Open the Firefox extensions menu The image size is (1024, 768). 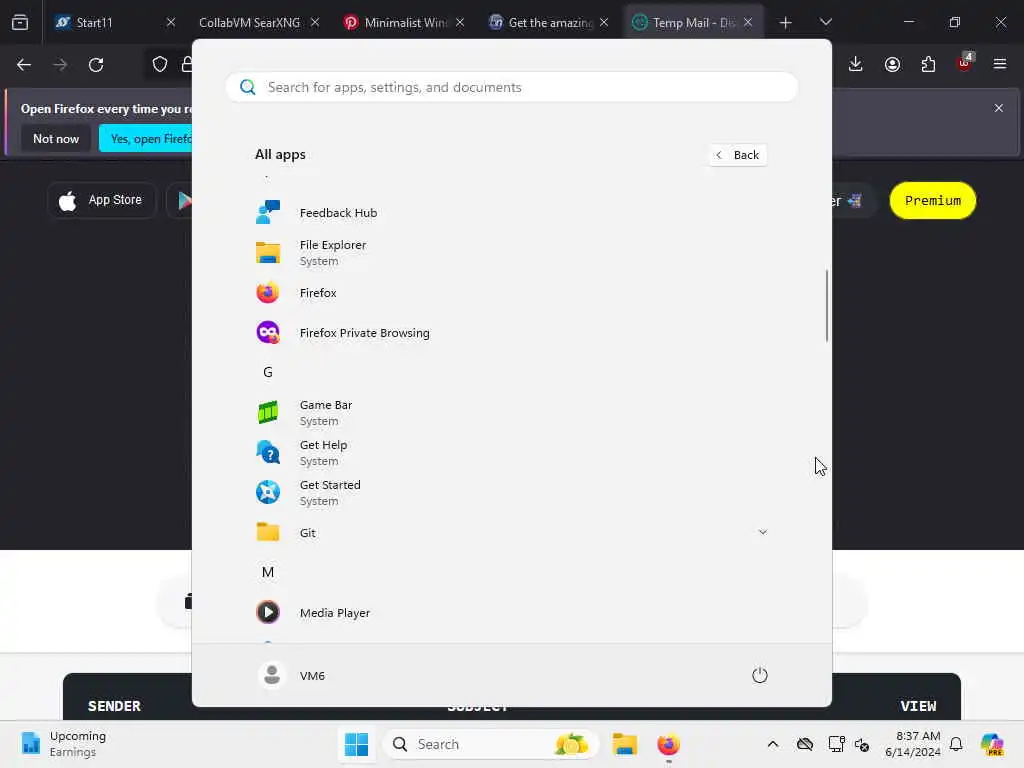coord(928,64)
